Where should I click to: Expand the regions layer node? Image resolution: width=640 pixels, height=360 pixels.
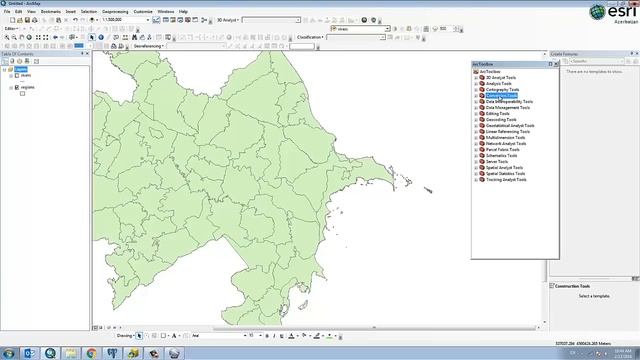click(x=11, y=87)
